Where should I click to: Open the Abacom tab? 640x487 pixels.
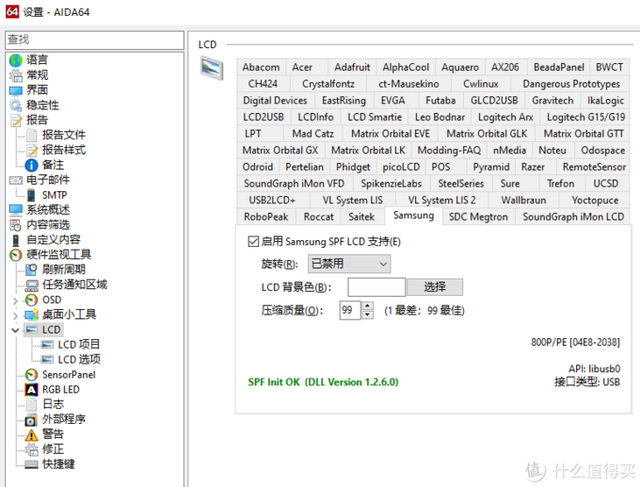(x=261, y=67)
